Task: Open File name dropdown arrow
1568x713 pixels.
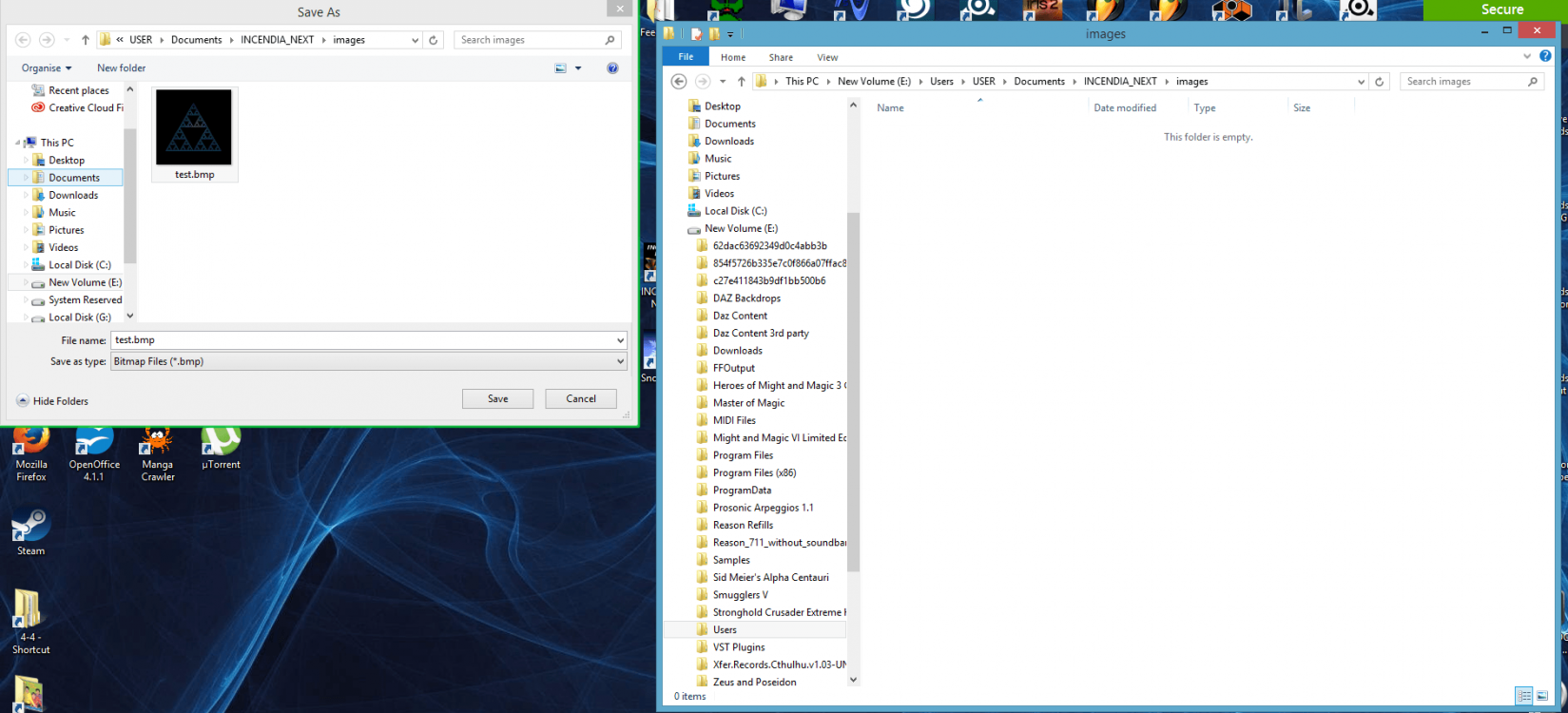Action: click(x=620, y=340)
